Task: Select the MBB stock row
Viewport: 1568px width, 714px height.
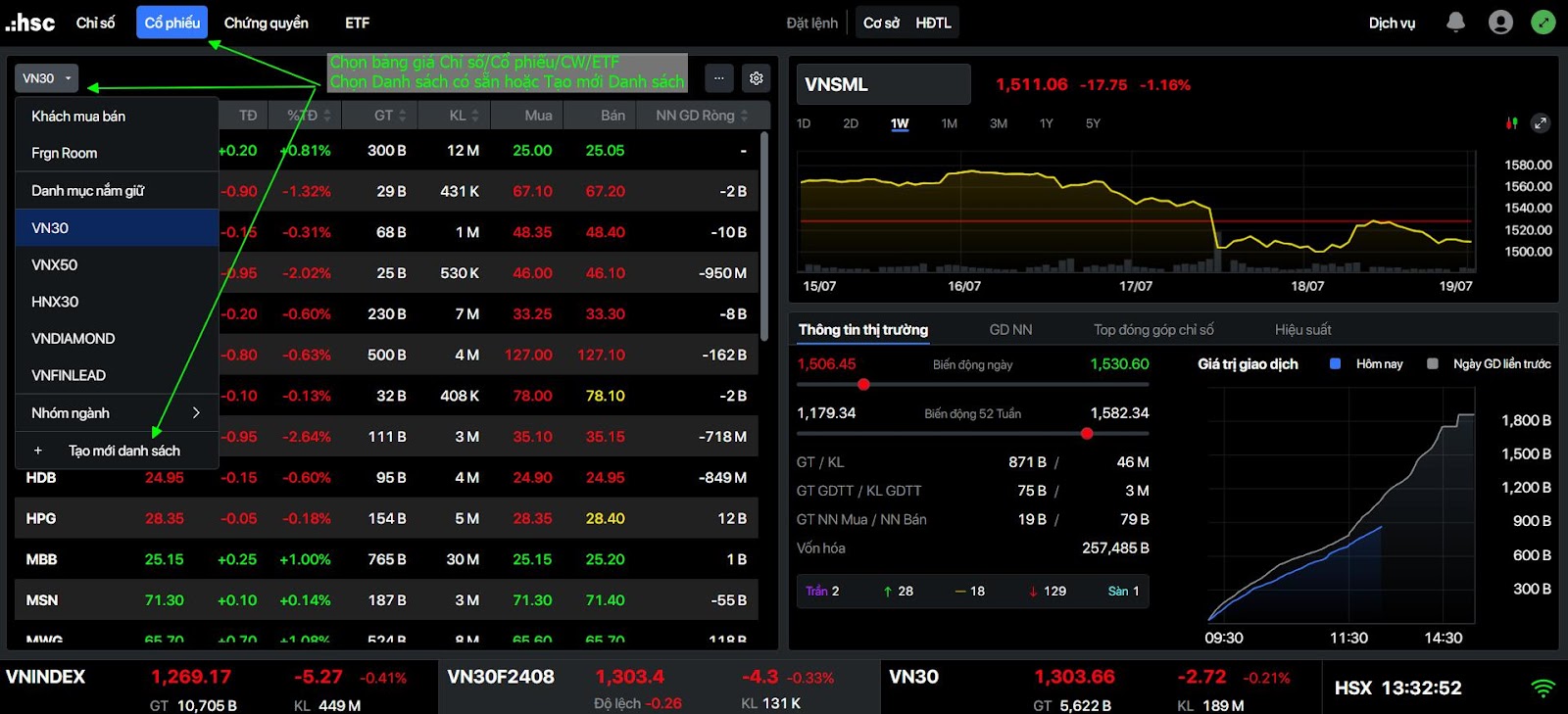Action: 387,559
